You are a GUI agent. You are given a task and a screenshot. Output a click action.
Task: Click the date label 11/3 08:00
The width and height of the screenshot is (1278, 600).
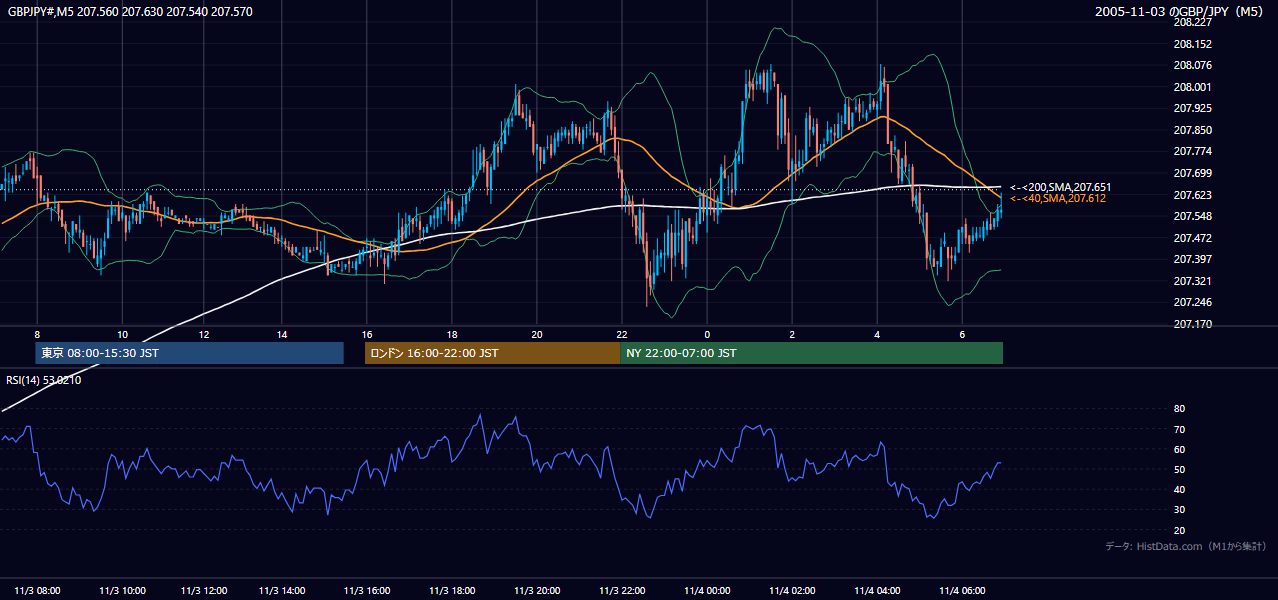(x=38, y=590)
